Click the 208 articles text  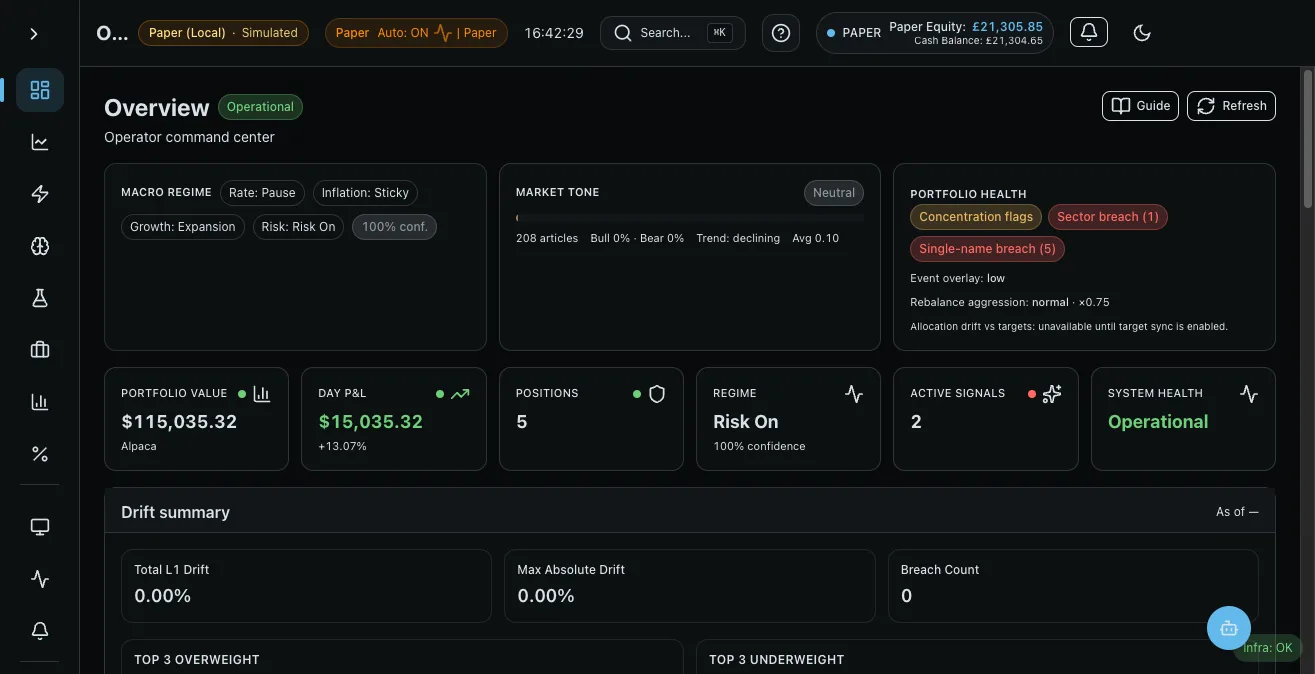[547, 238]
